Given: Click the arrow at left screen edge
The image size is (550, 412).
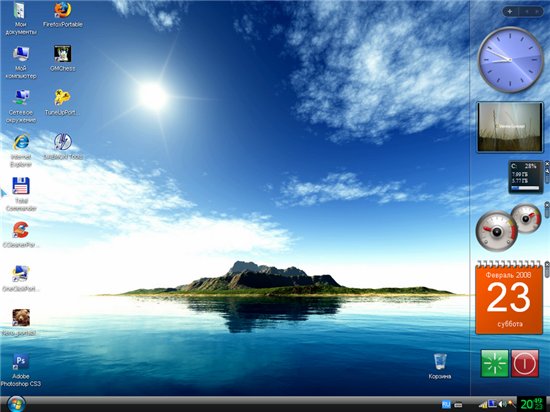Looking at the screenshot, I should 3,193.
